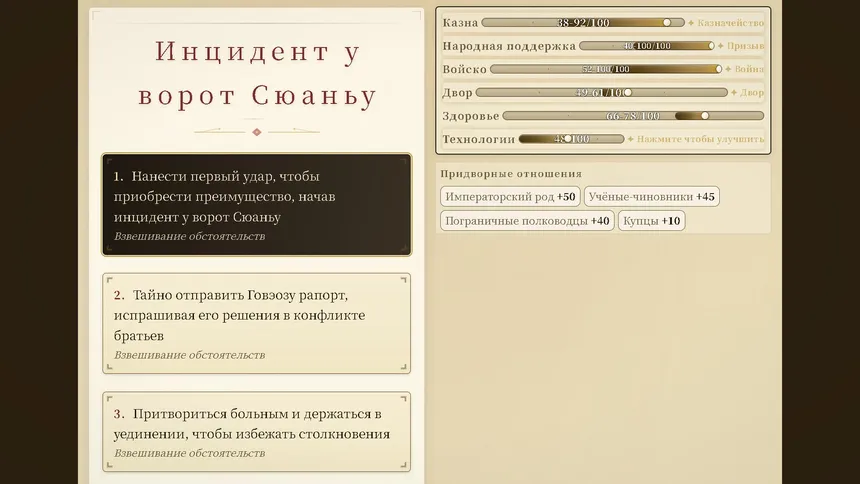
Task: Click the star icon before Нажмите чтобы улучшить
Action: [x=631, y=139]
